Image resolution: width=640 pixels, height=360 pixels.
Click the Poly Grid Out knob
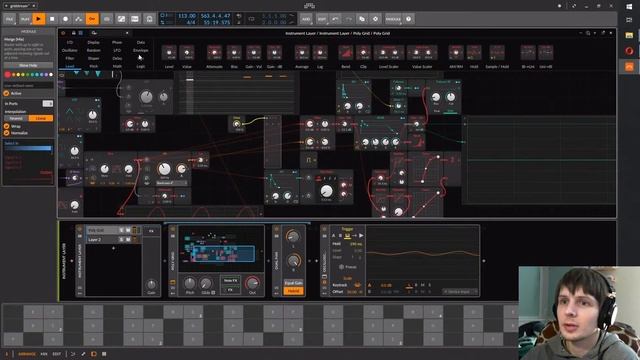point(252,282)
